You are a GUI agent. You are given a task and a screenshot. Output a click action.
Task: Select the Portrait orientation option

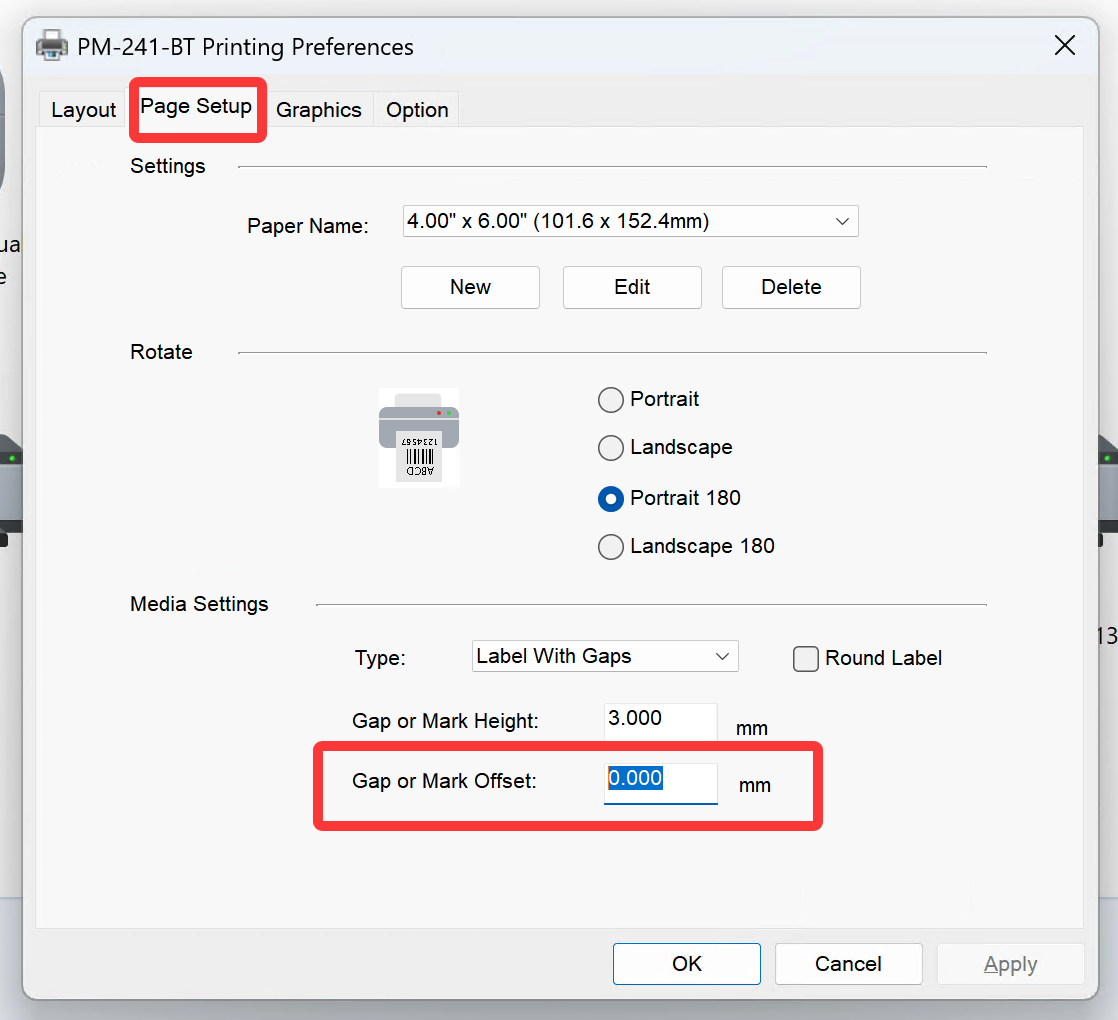pyautogui.click(x=611, y=400)
